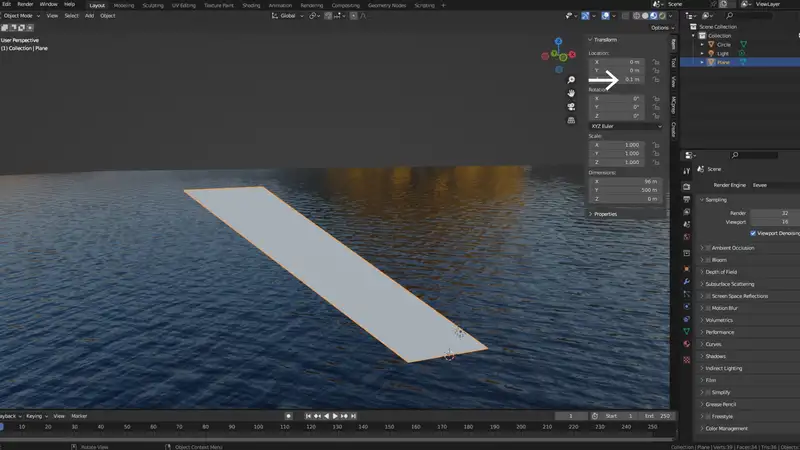Click the zoom magnifier icon in viewport

(x=571, y=79)
